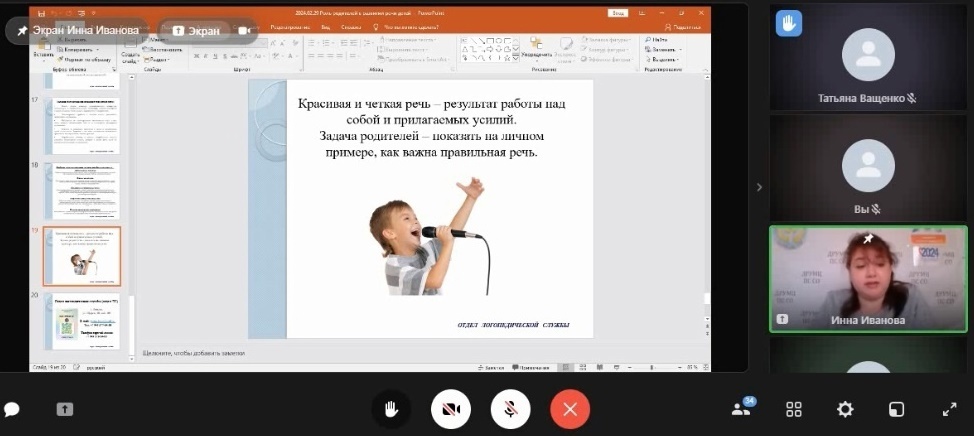
Task: Open conference settings gear
Action: click(845, 409)
